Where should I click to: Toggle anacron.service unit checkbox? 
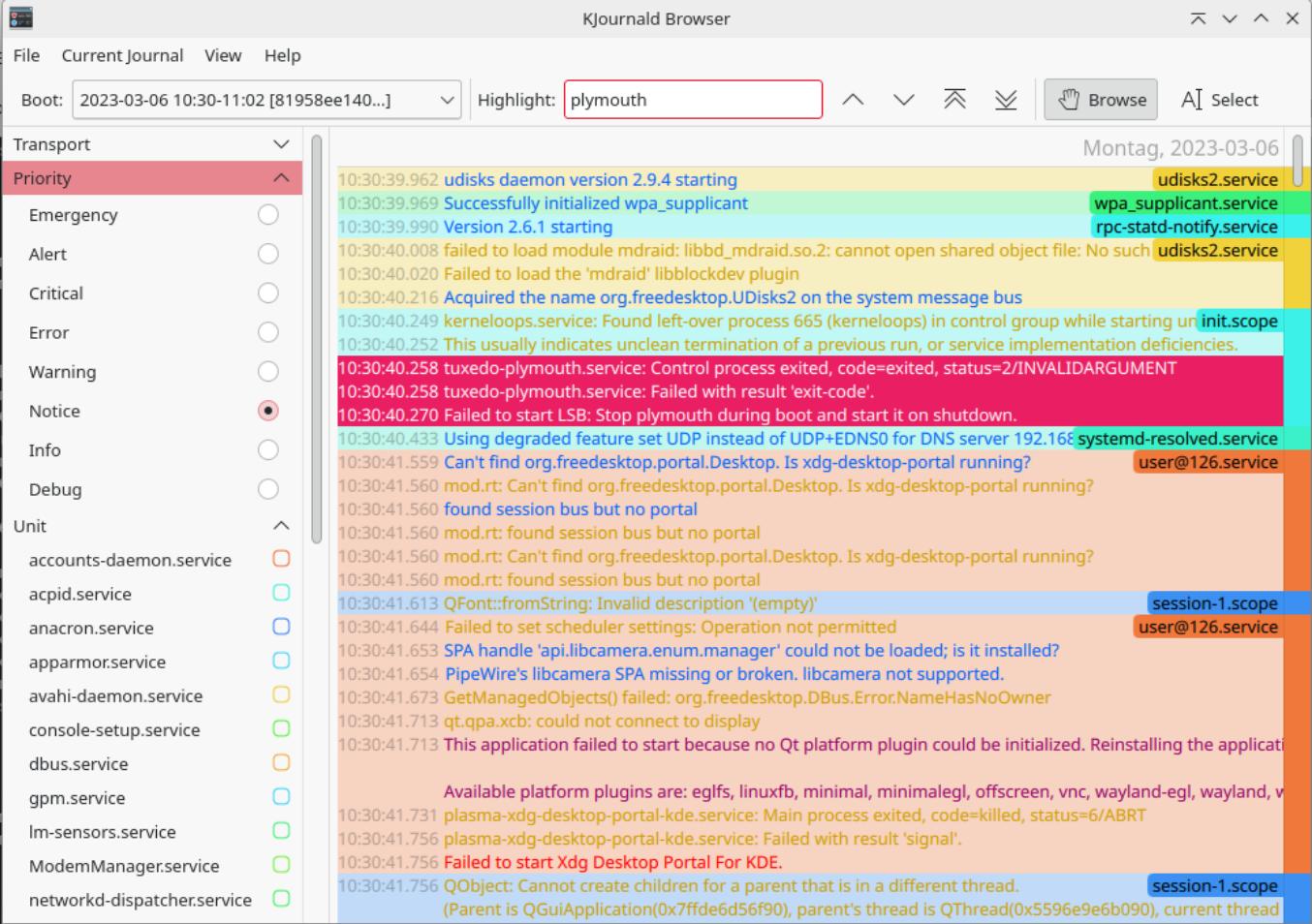point(281,627)
